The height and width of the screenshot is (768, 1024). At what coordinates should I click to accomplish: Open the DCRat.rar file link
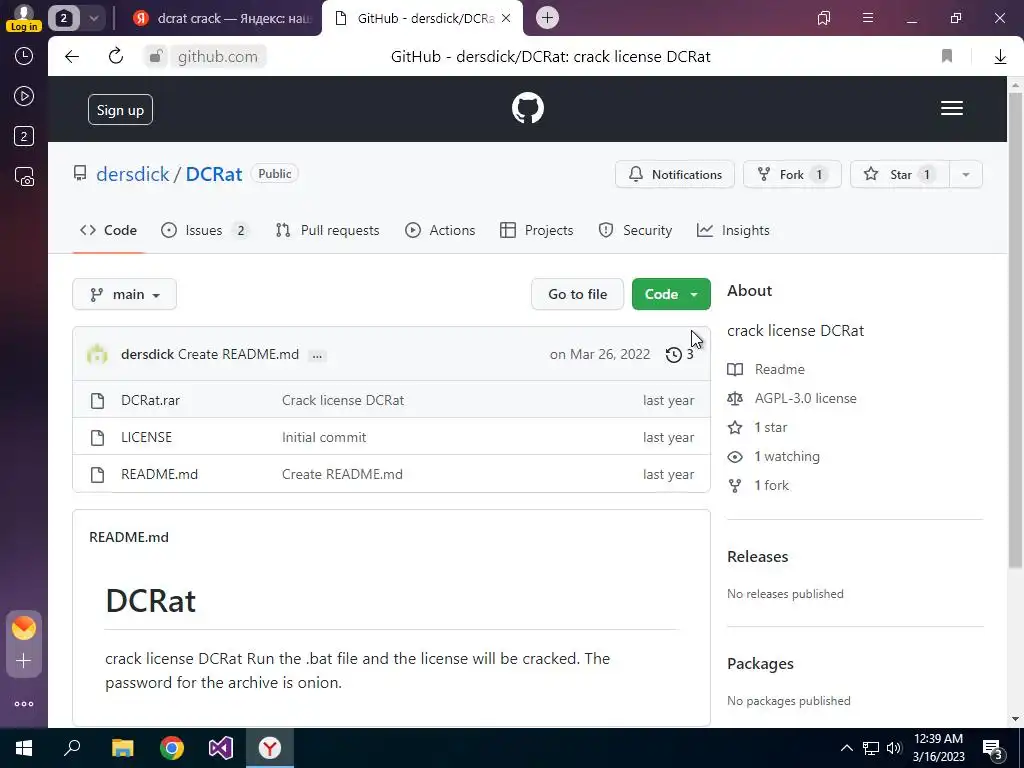[x=150, y=400]
